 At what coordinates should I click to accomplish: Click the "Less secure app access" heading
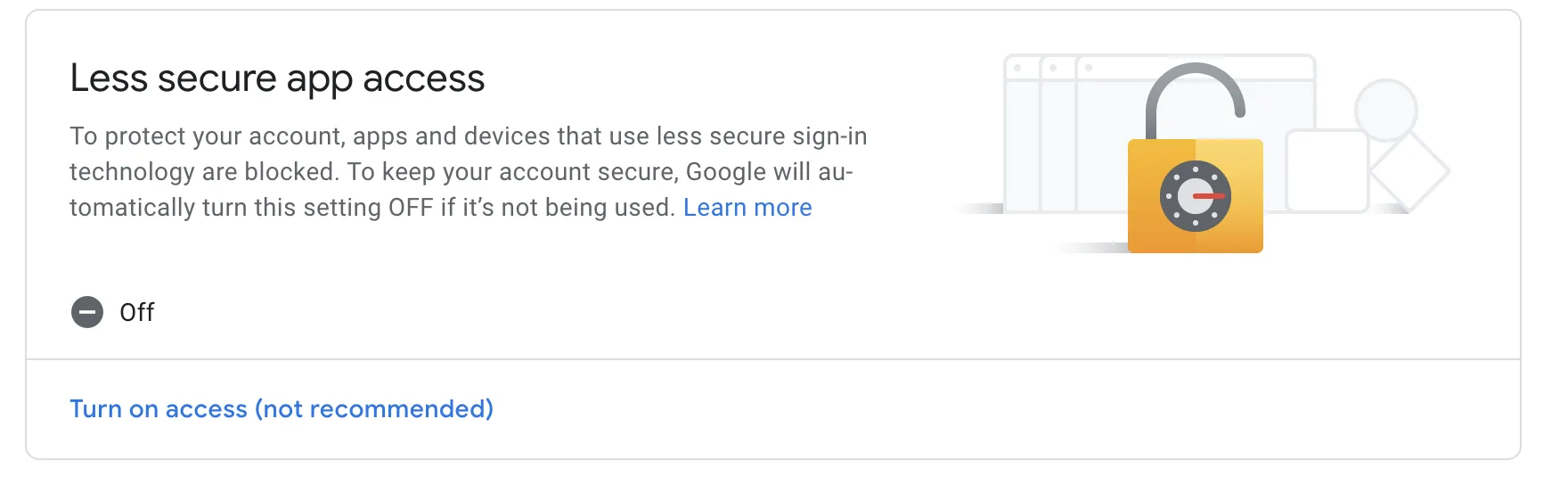point(277,78)
